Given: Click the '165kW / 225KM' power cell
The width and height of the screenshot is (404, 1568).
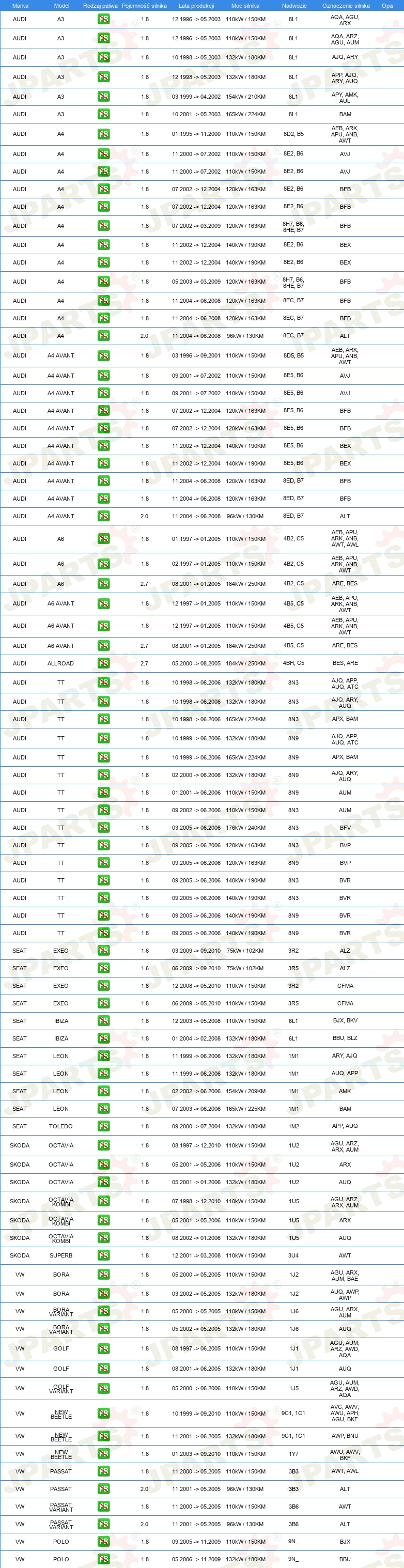Looking at the screenshot, I should click(246, 1109).
